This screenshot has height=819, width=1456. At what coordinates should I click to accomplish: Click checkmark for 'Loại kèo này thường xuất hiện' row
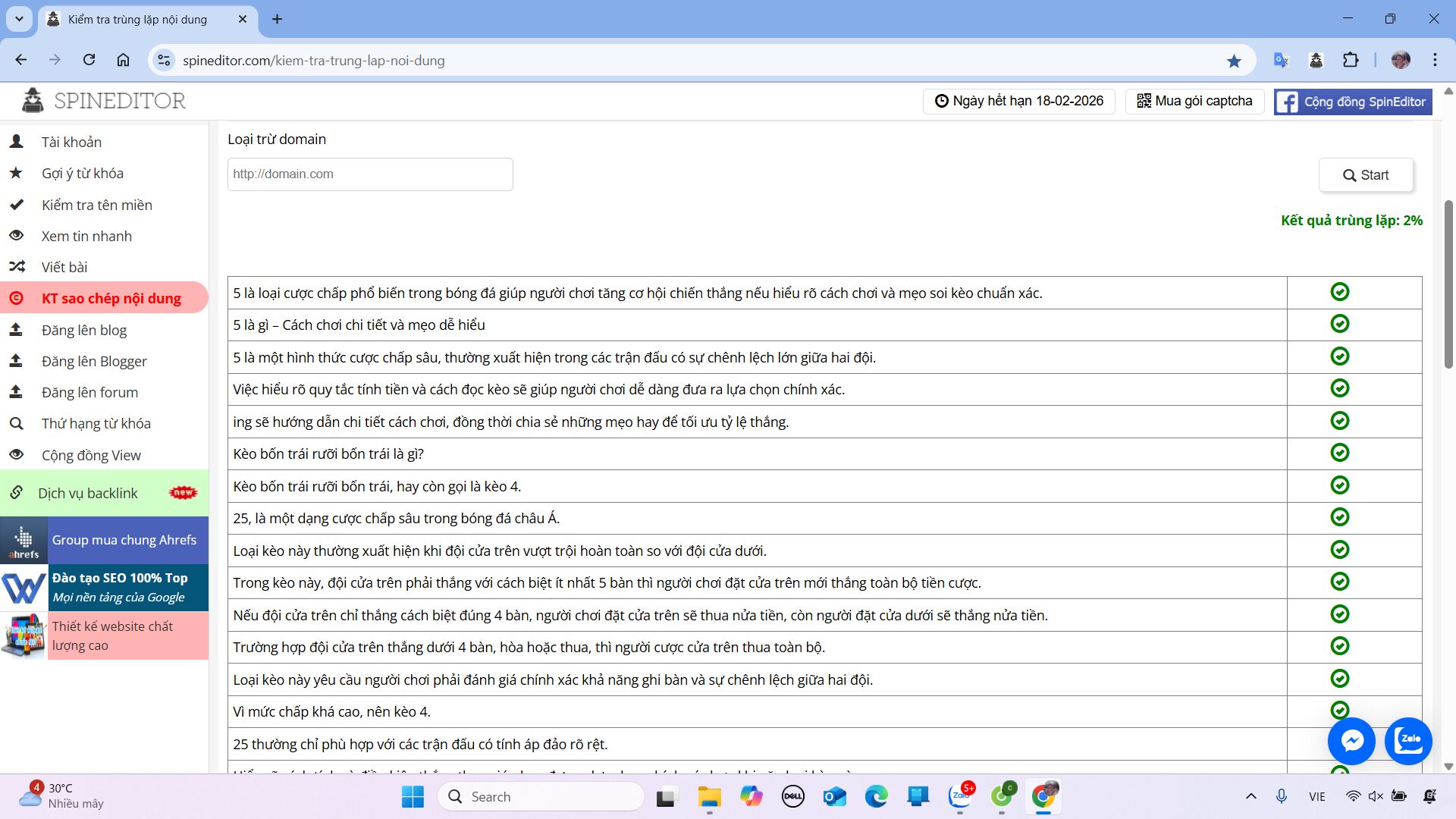tap(1339, 550)
